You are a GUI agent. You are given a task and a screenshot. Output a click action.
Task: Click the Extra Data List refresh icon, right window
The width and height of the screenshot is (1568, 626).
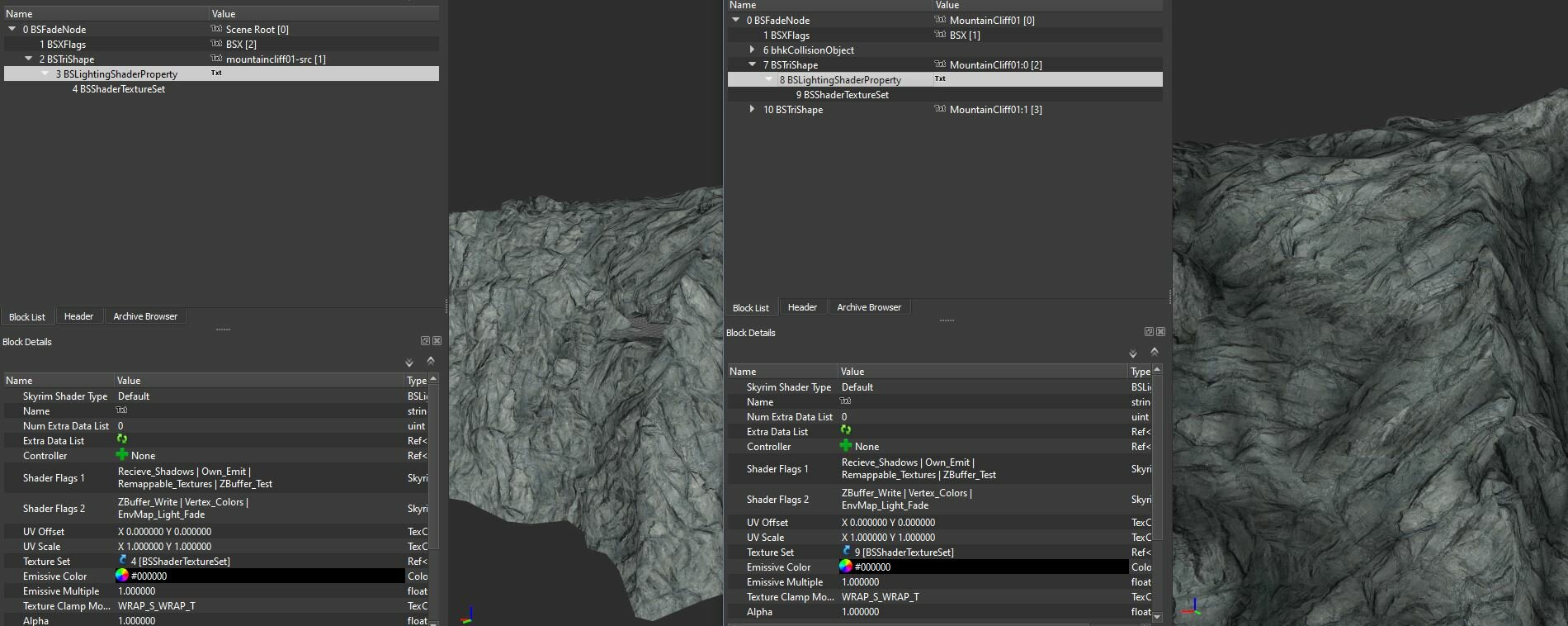click(846, 430)
